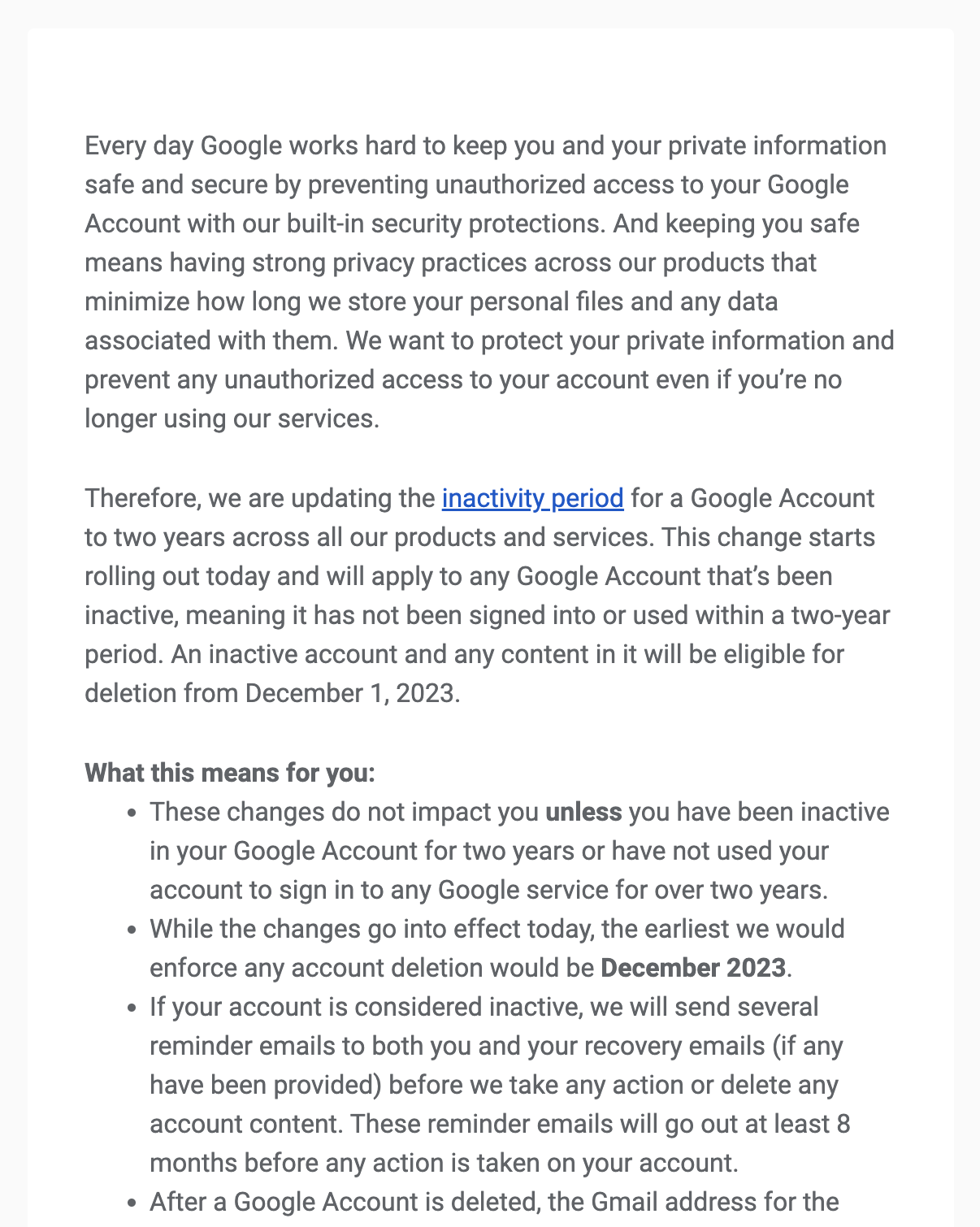
Task: Click the line starting "Therefore, we are updating"
Action: (x=262, y=498)
